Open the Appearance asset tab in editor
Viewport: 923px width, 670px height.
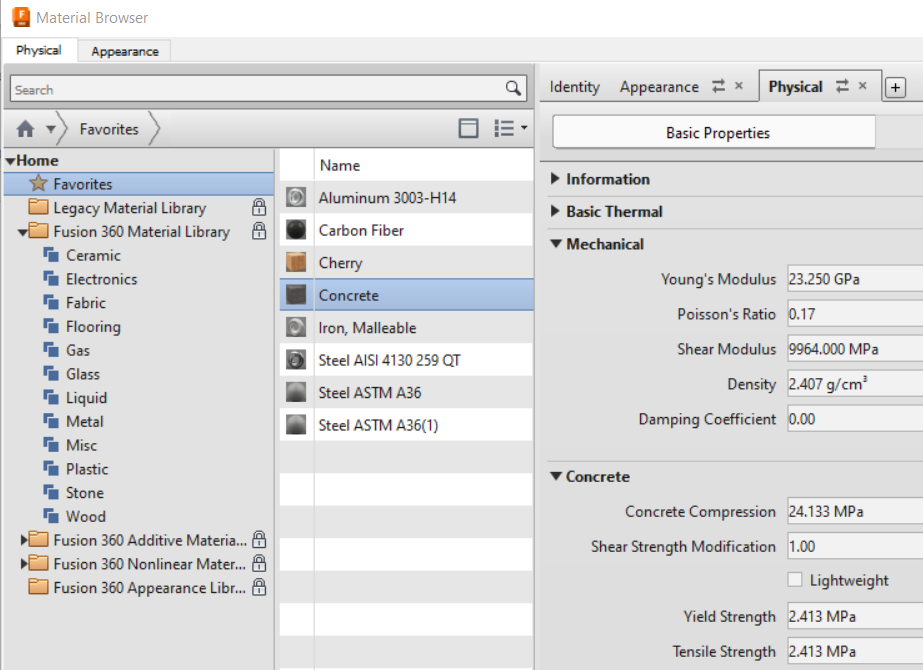659,87
